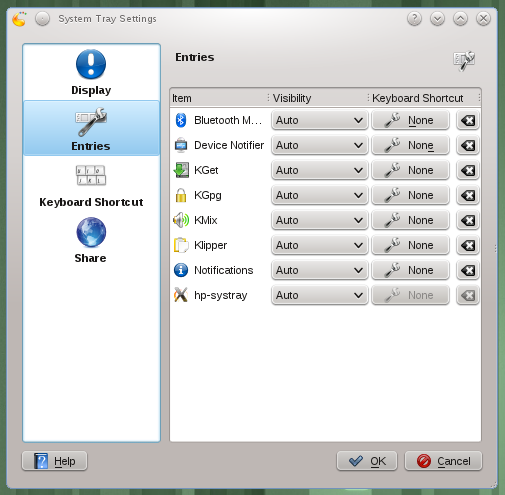Click the KMix speaker icon
Viewport: 505px width, 495px height.
tap(181, 220)
